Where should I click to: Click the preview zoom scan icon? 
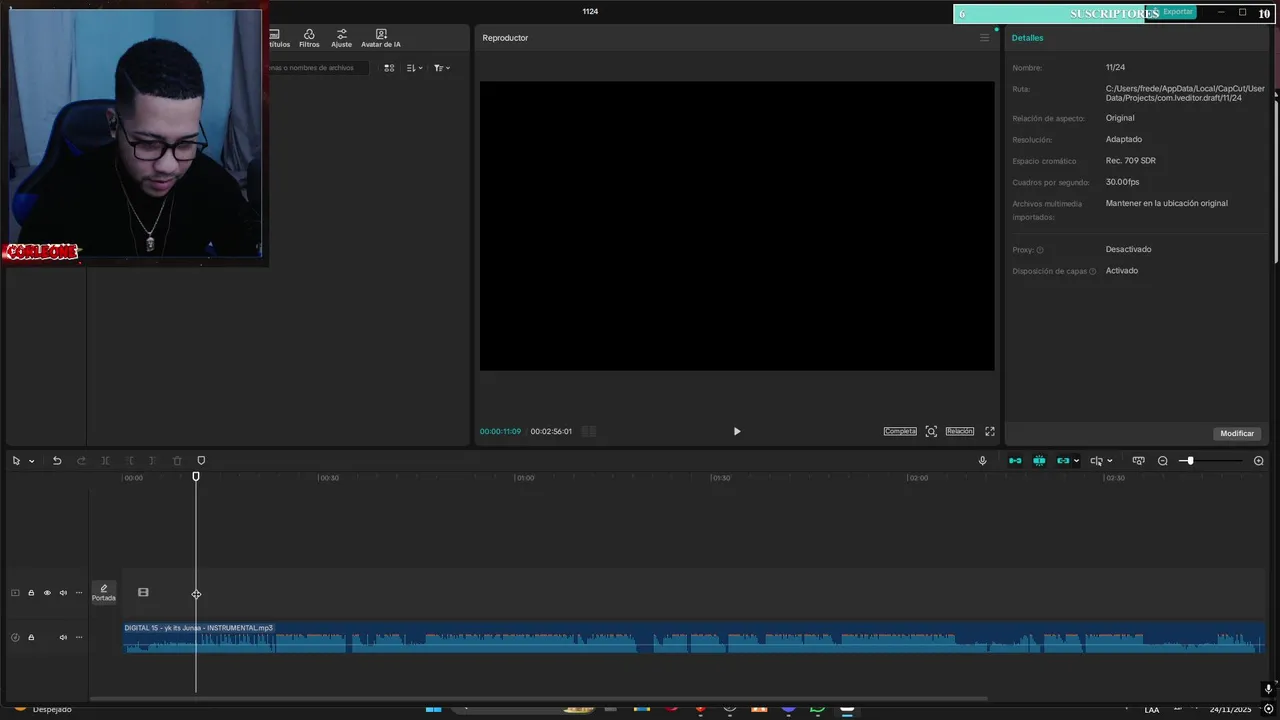coord(931,431)
